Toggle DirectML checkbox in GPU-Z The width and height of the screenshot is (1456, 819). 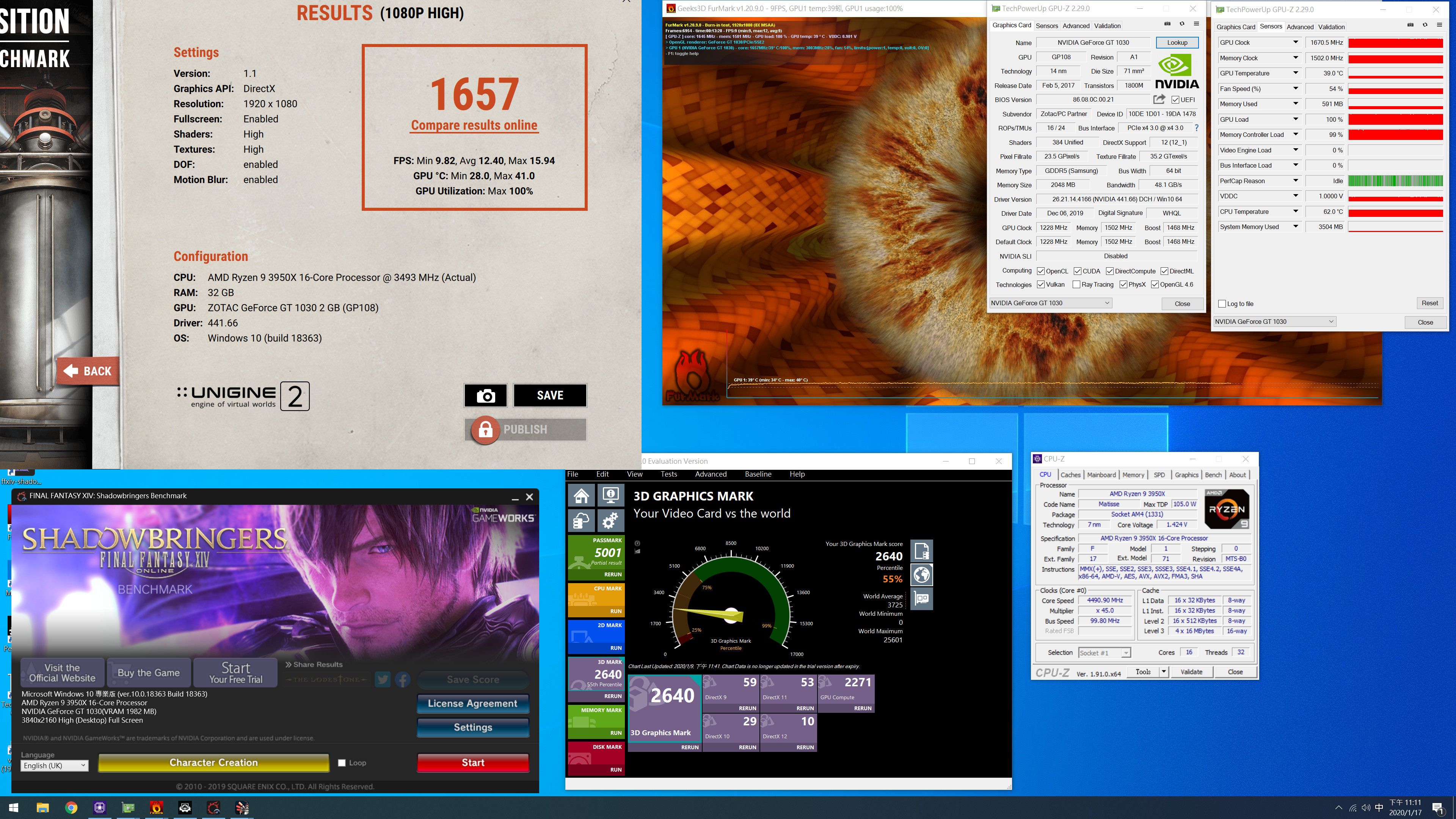coord(1164,271)
